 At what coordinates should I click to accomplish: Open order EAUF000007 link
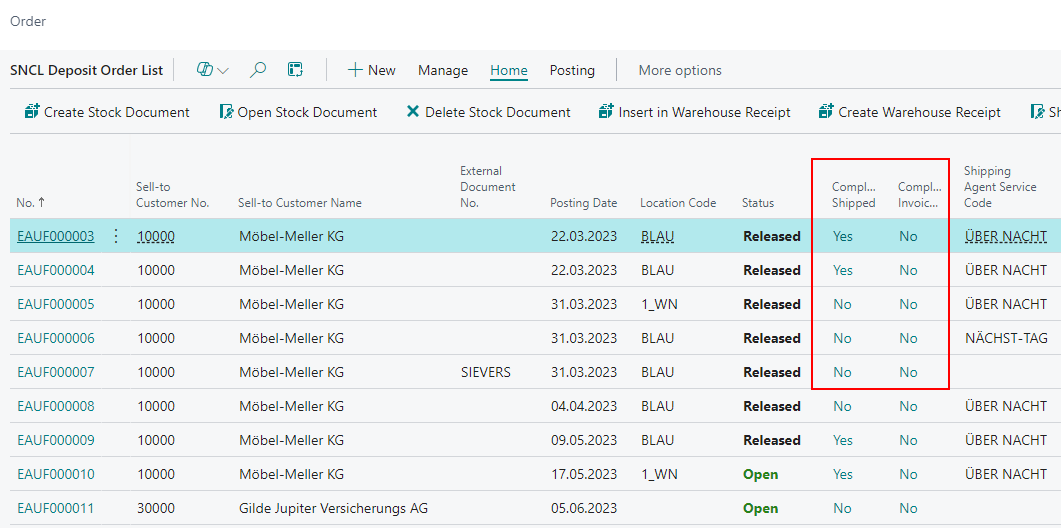pyautogui.click(x=56, y=373)
